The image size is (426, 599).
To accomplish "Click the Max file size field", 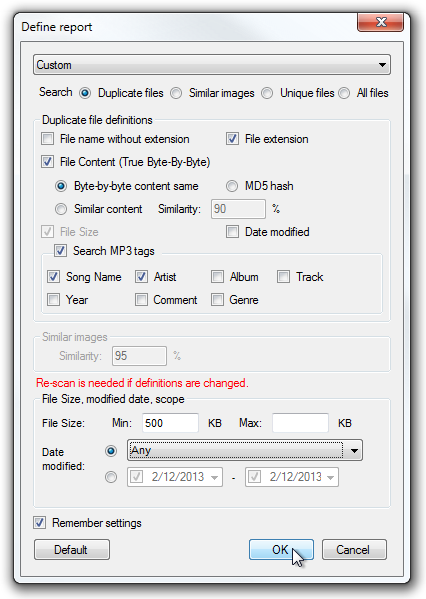I will point(300,423).
